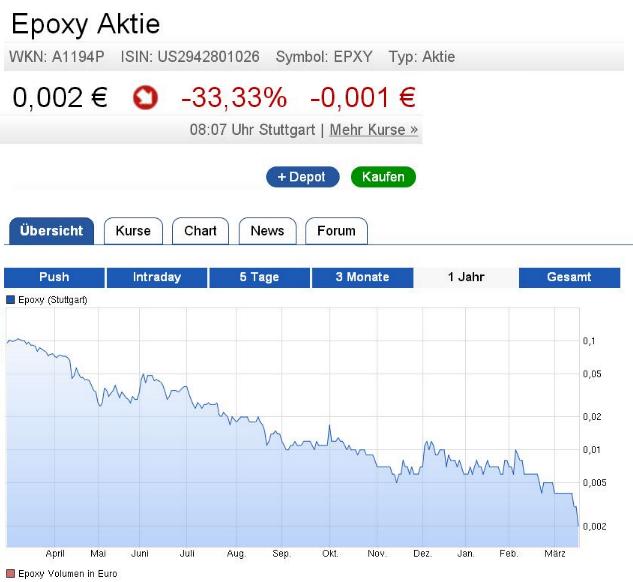Add stock with the + Depot button
The image size is (633, 582).
click(303, 177)
